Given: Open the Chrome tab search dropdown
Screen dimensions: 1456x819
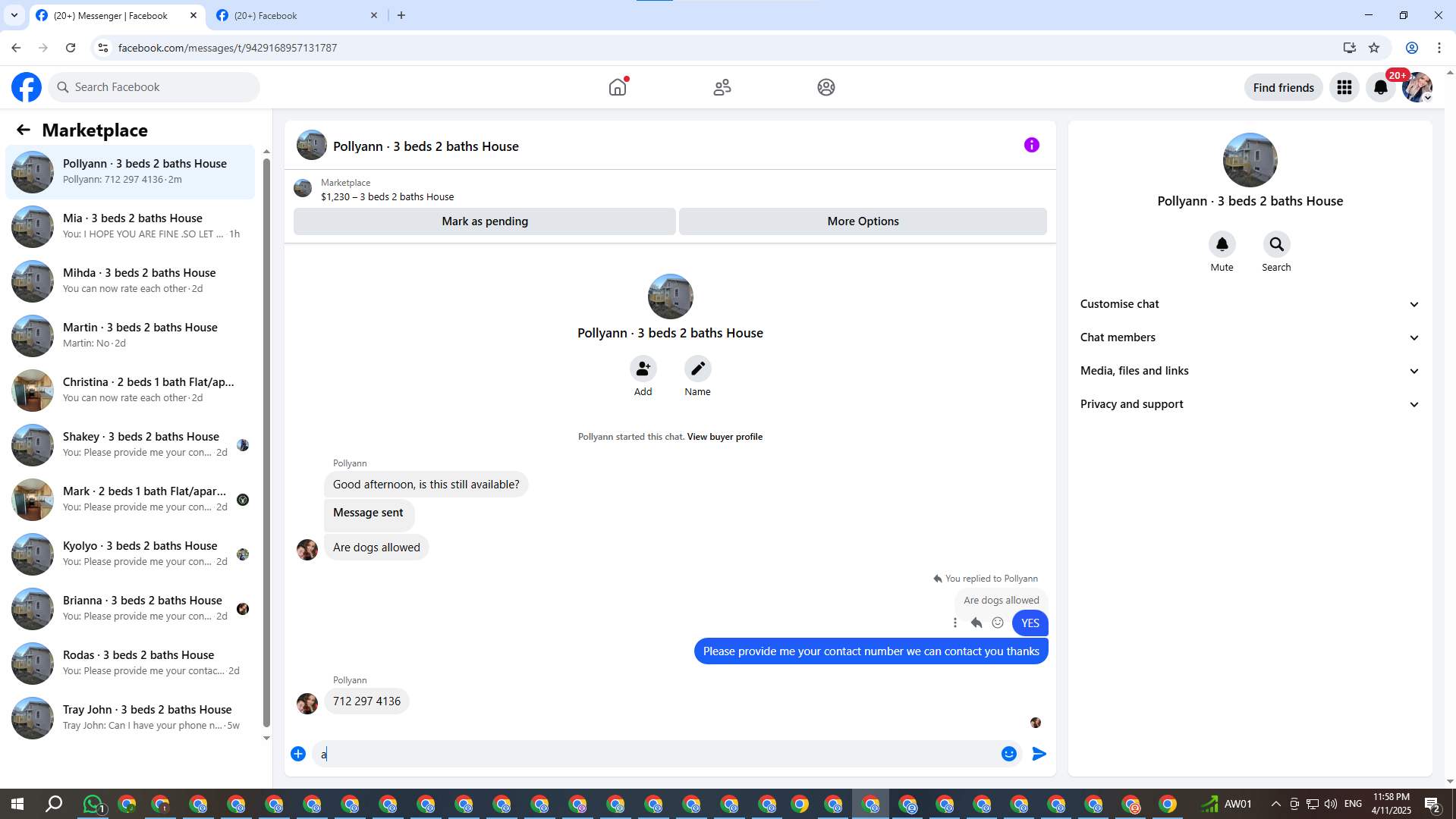Looking at the screenshot, I should tap(14, 15).
